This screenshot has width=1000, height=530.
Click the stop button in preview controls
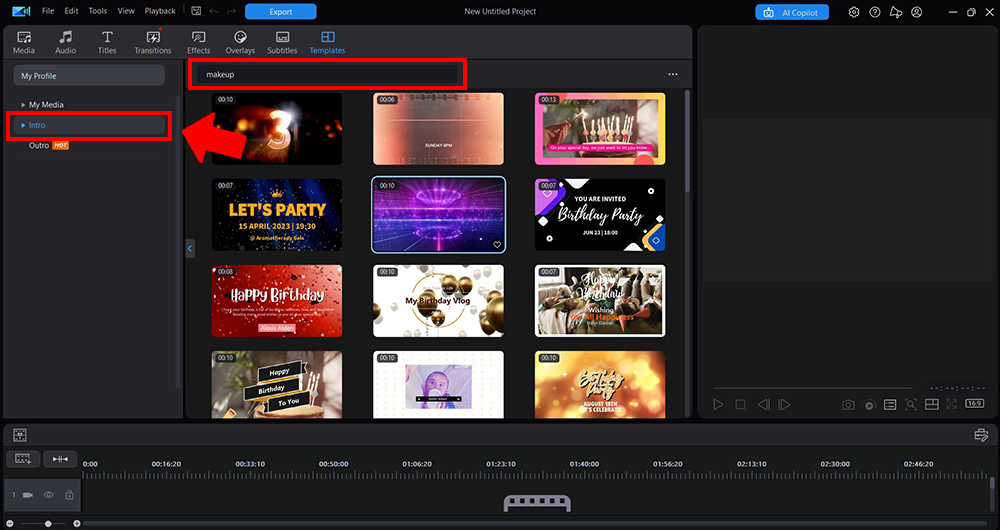coord(740,404)
